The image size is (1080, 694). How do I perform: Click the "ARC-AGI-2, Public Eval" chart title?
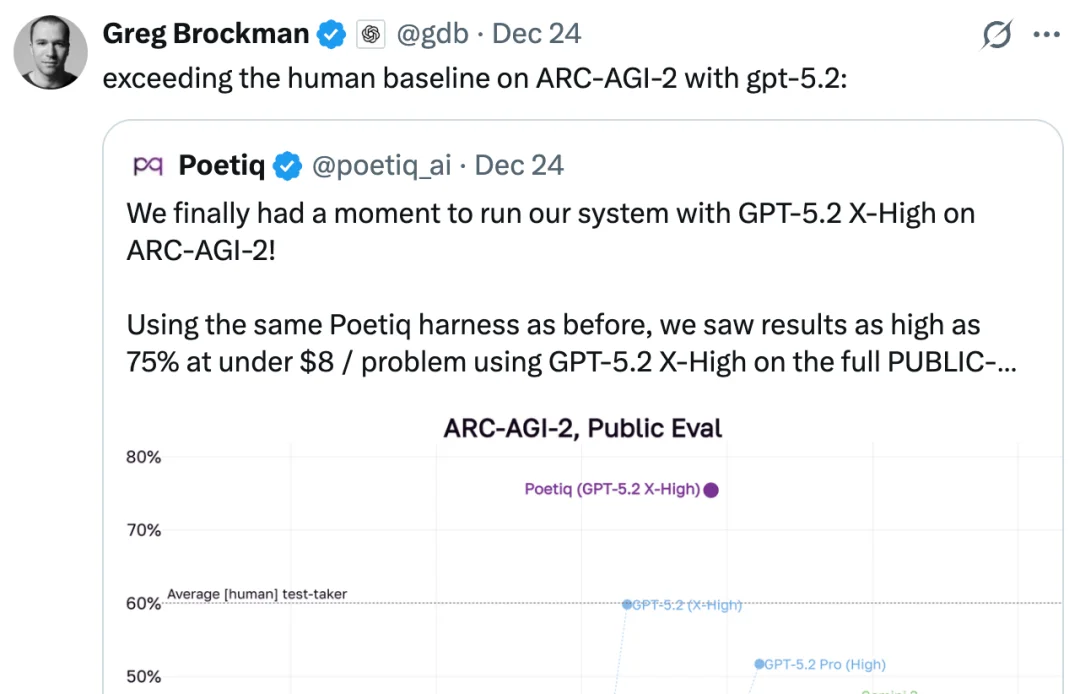582,429
